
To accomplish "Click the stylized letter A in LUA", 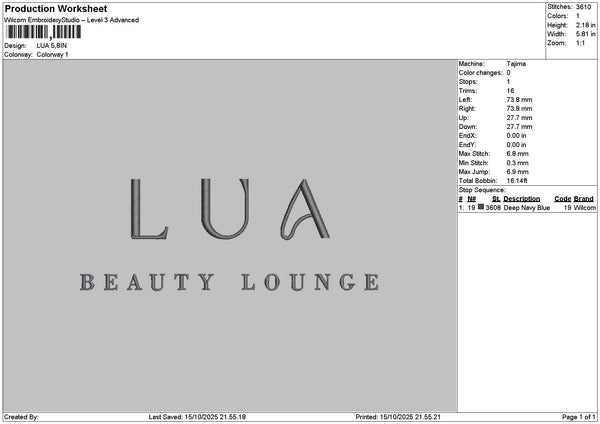I will point(305,209).
